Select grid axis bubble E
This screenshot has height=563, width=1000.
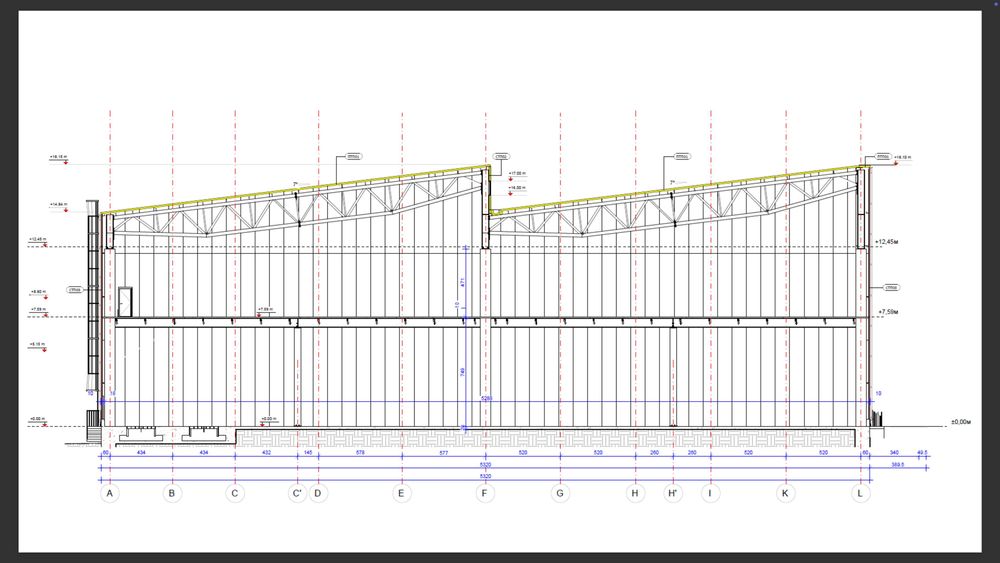pos(402,493)
